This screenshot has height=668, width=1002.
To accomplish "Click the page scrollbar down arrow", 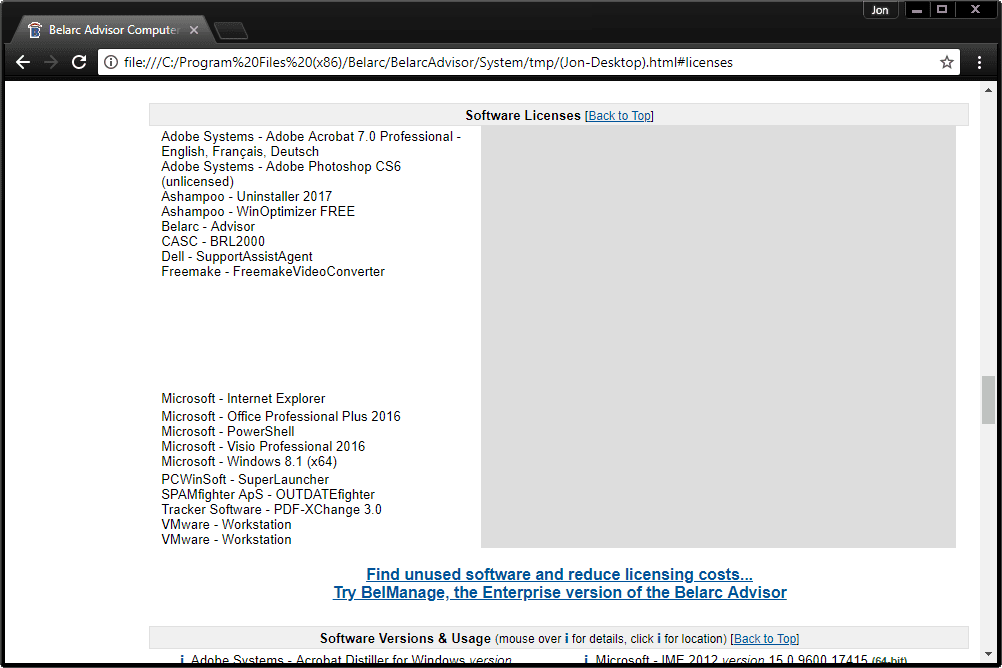I will point(989,655).
